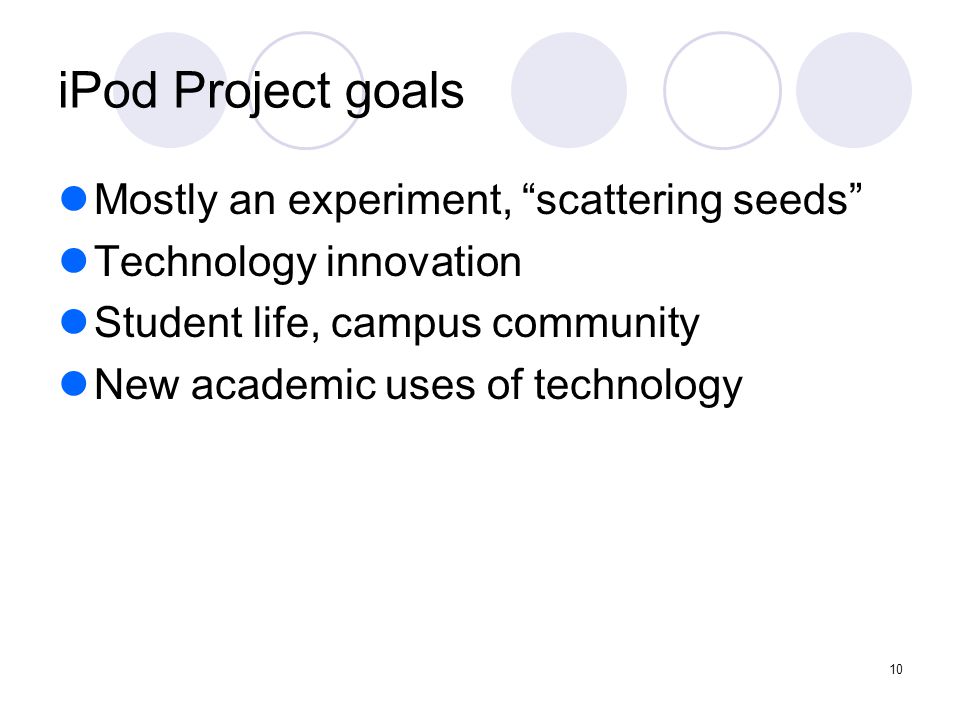Viewport: 960px width, 720px height.
Task: Select the slide title "iPod Project goals"
Action: pyautogui.click(x=261, y=92)
